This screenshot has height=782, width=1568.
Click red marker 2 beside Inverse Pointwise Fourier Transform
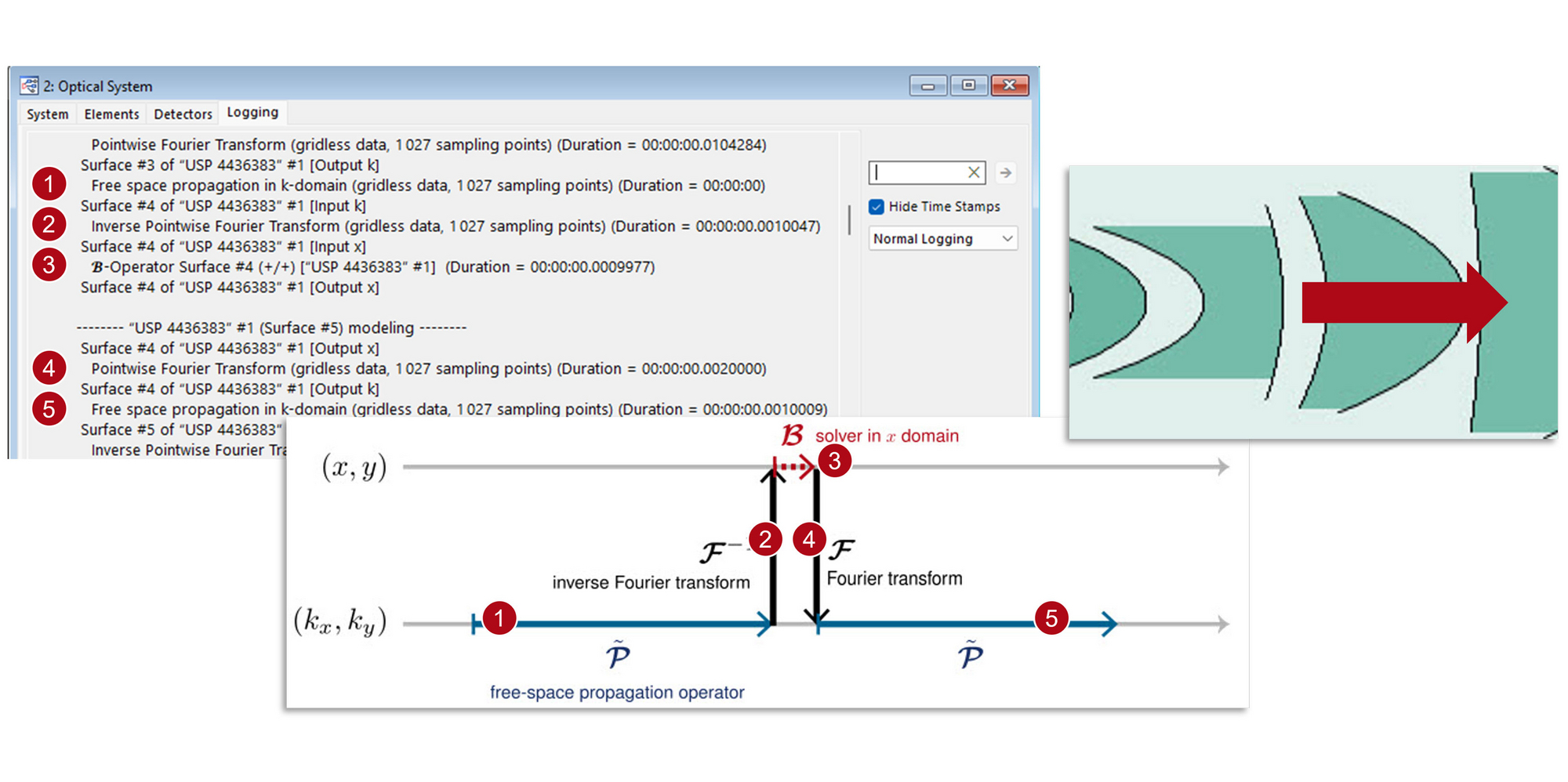click(49, 226)
